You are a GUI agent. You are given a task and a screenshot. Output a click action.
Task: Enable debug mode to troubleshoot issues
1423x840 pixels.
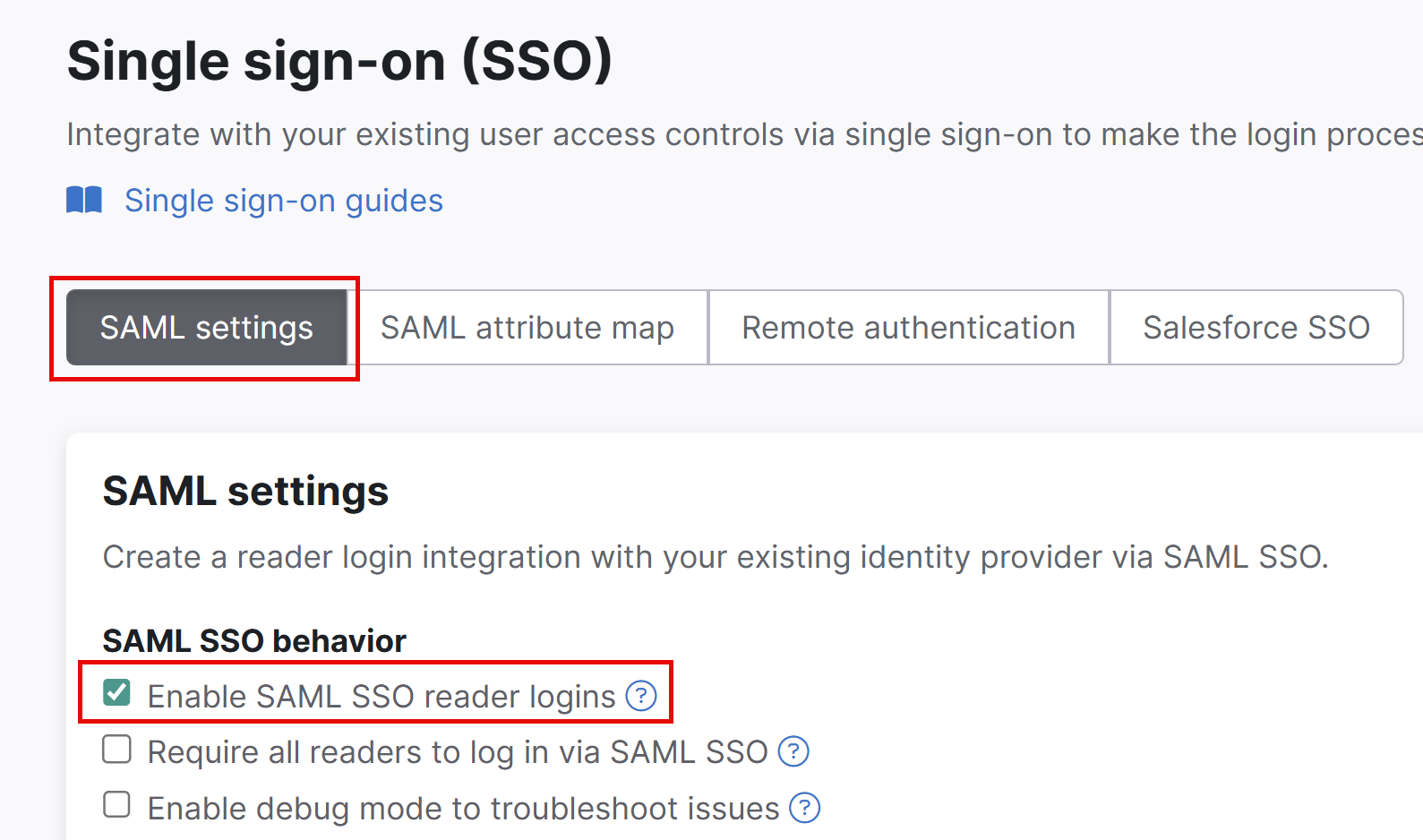(116, 805)
